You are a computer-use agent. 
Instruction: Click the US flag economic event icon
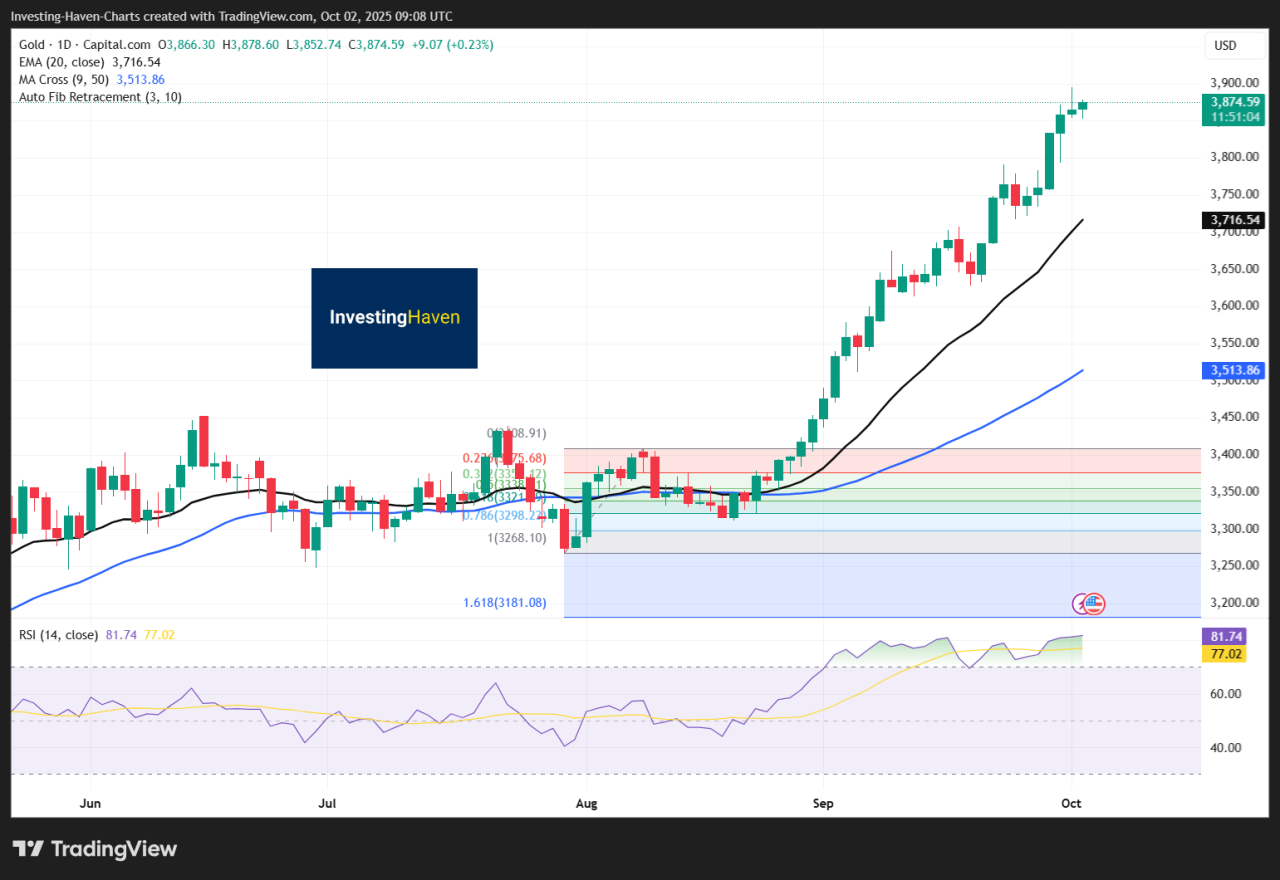[1095, 604]
